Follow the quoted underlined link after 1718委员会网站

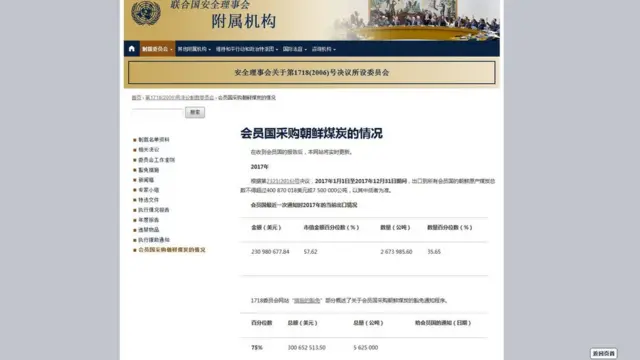[x=307, y=300]
